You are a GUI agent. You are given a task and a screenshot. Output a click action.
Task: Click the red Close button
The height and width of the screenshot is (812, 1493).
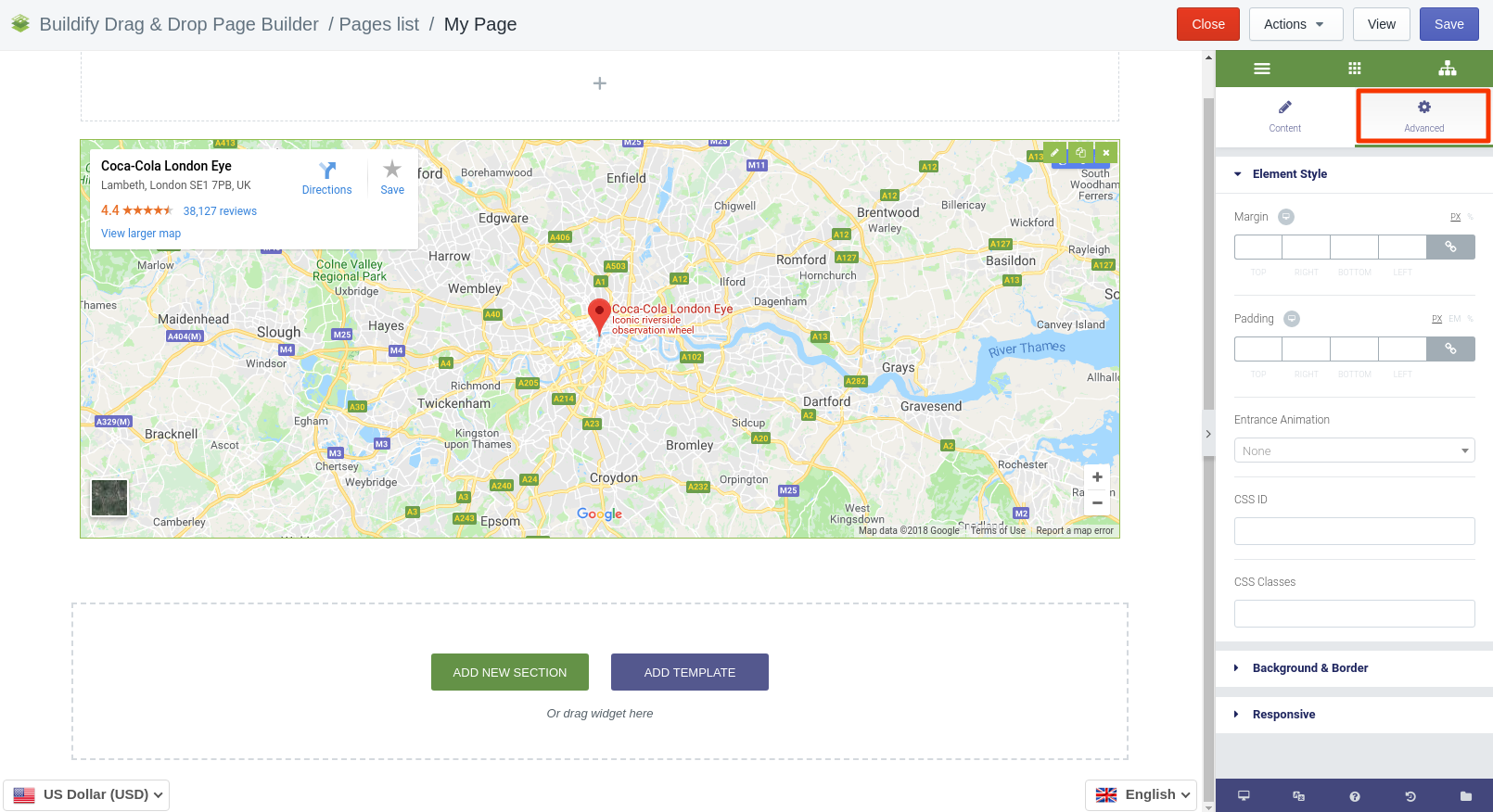click(x=1208, y=24)
